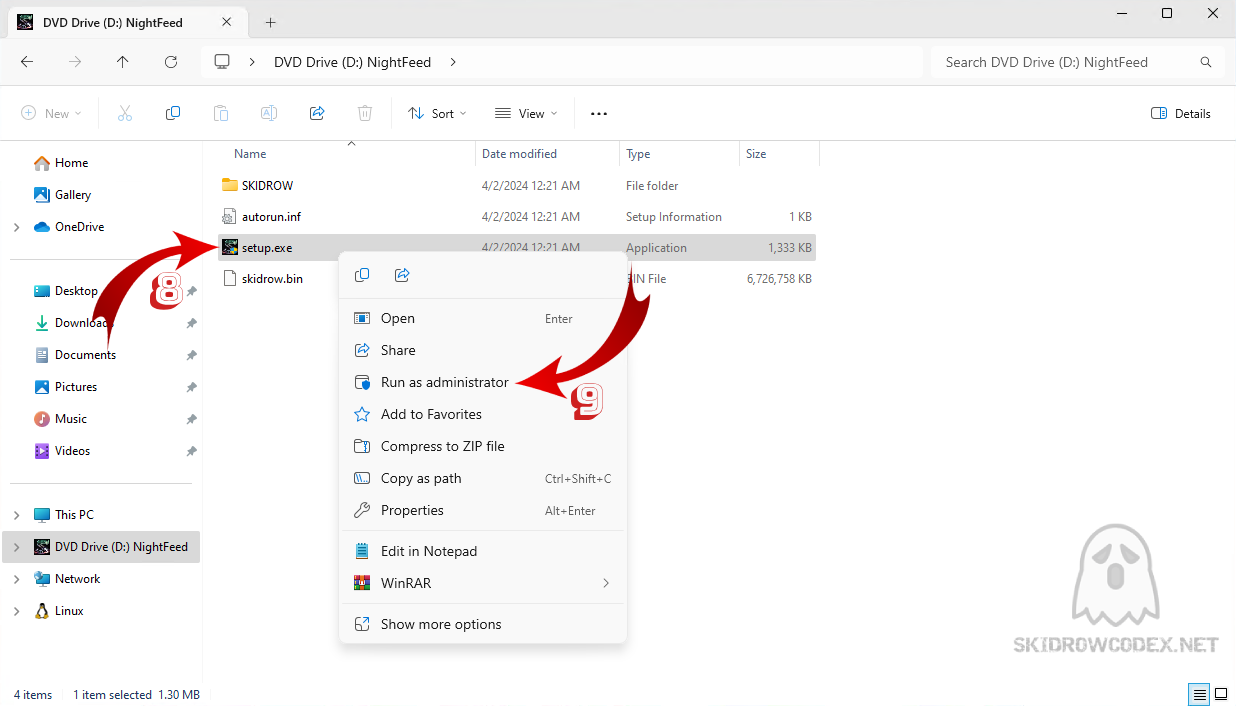Choose Compress to ZIP file
The image size is (1236, 706).
pyautogui.click(x=483, y=446)
